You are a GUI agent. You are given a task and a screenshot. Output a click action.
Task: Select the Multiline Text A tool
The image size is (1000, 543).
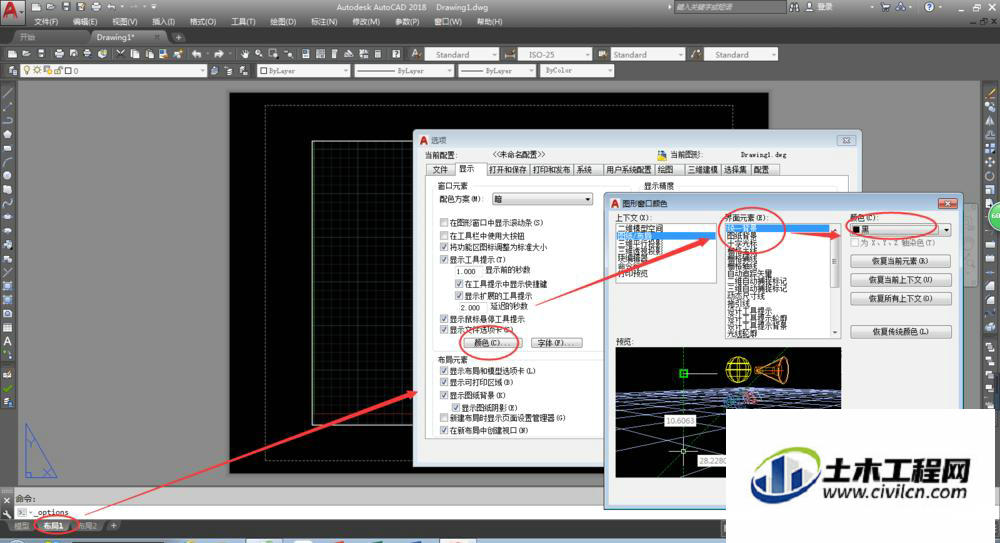[x=8, y=341]
